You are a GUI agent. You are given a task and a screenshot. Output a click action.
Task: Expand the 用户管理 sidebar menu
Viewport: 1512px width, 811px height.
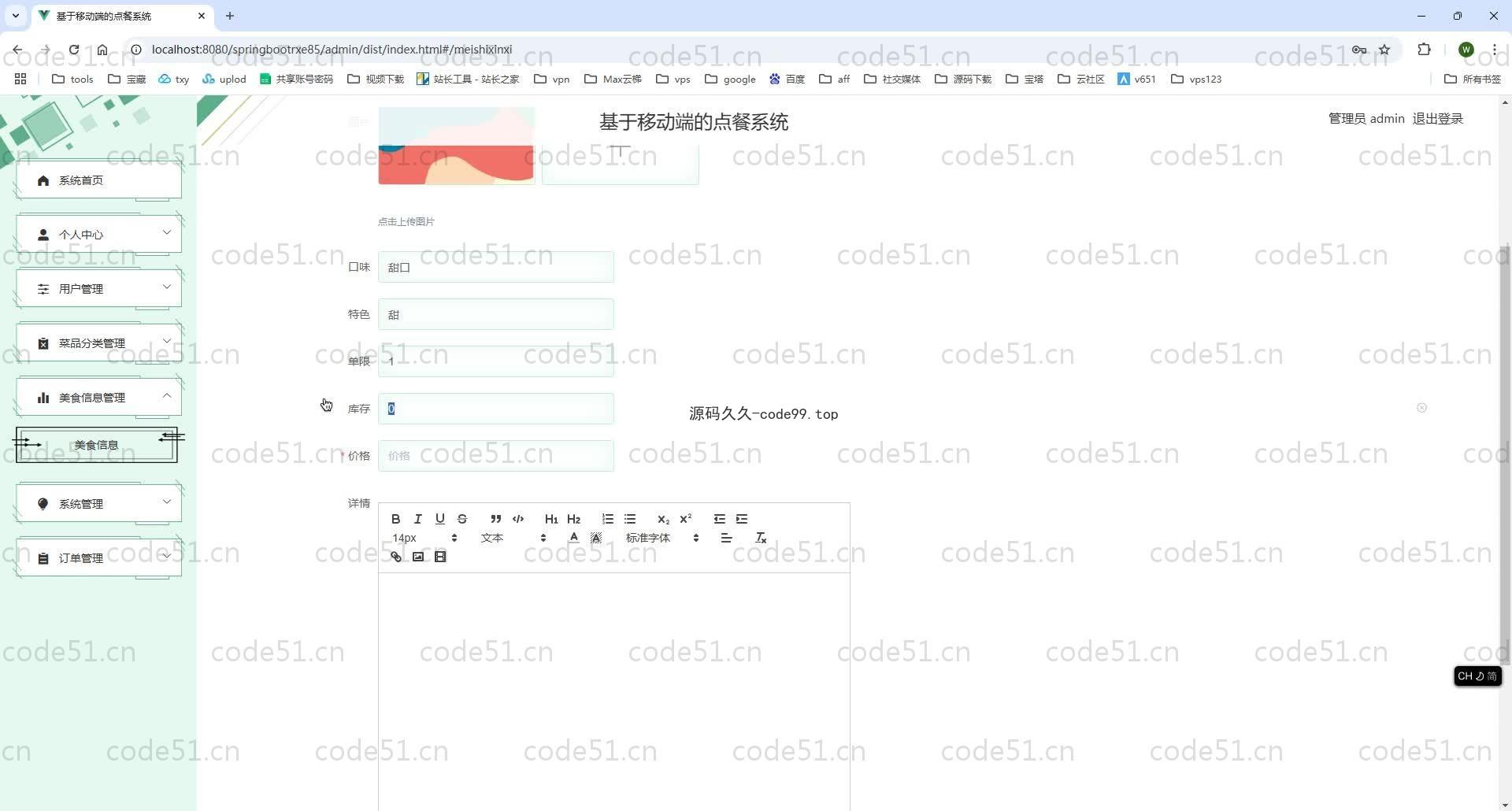(98, 289)
